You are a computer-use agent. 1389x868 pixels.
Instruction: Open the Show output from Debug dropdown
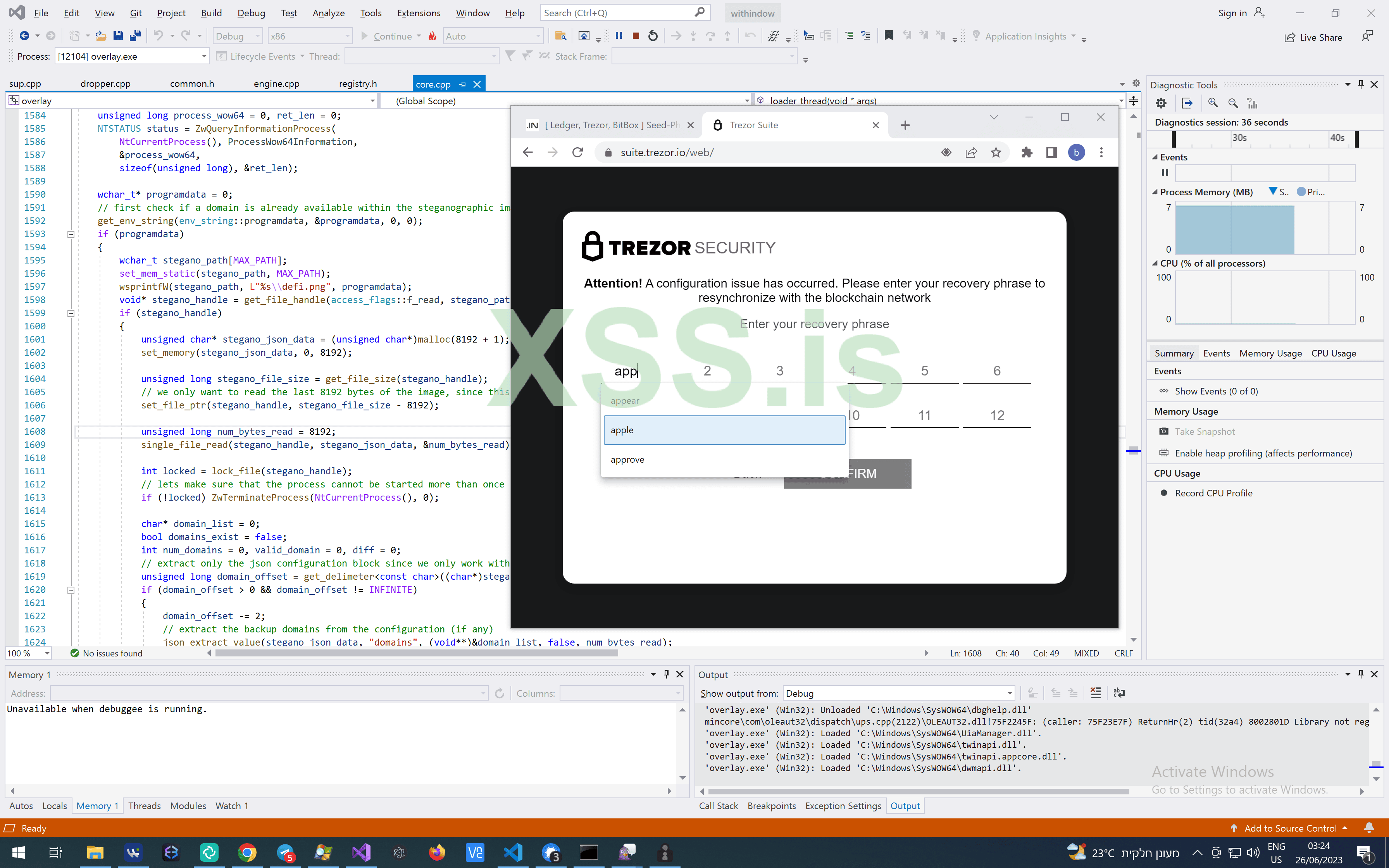[1009, 694]
